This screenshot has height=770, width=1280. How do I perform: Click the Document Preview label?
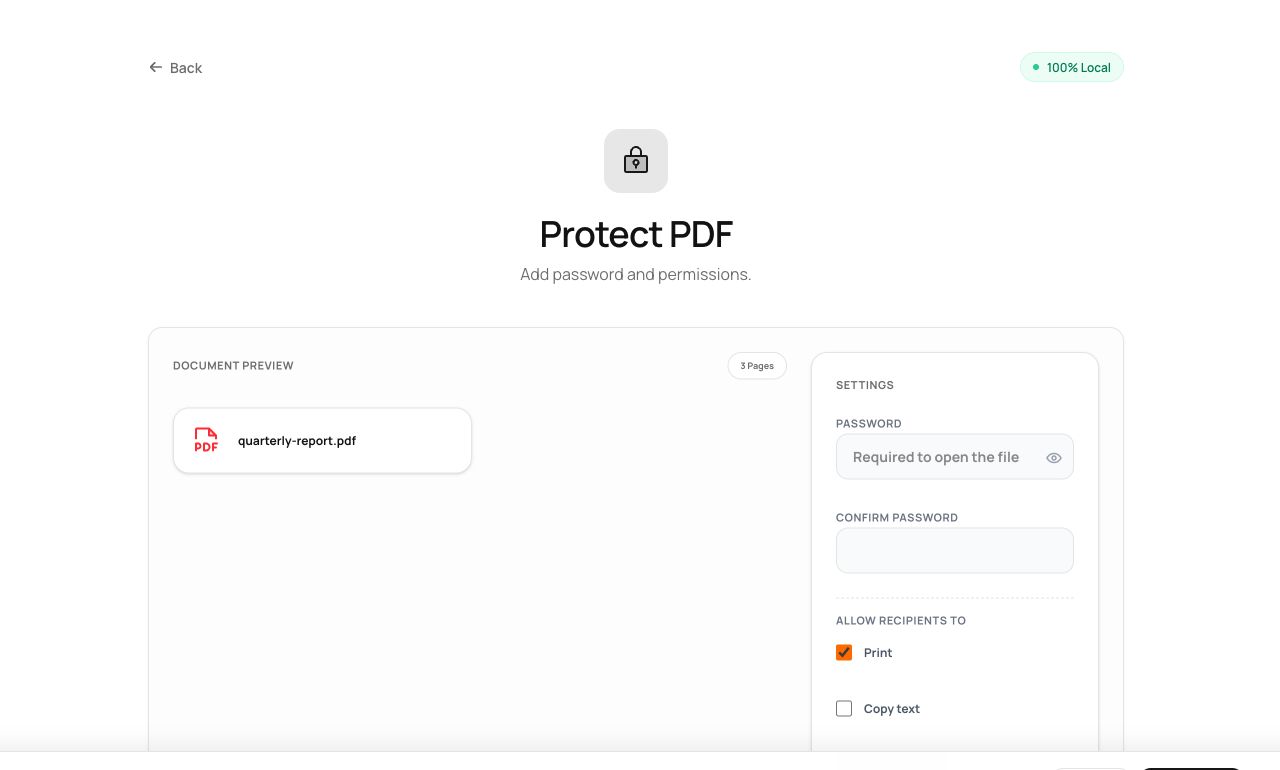click(233, 366)
